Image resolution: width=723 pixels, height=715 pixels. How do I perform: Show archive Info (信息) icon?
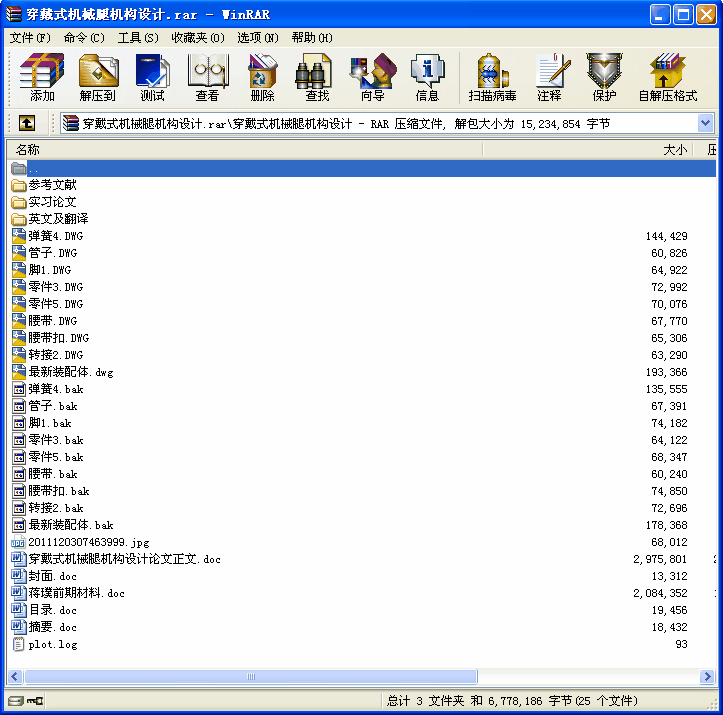pyautogui.click(x=427, y=77)
